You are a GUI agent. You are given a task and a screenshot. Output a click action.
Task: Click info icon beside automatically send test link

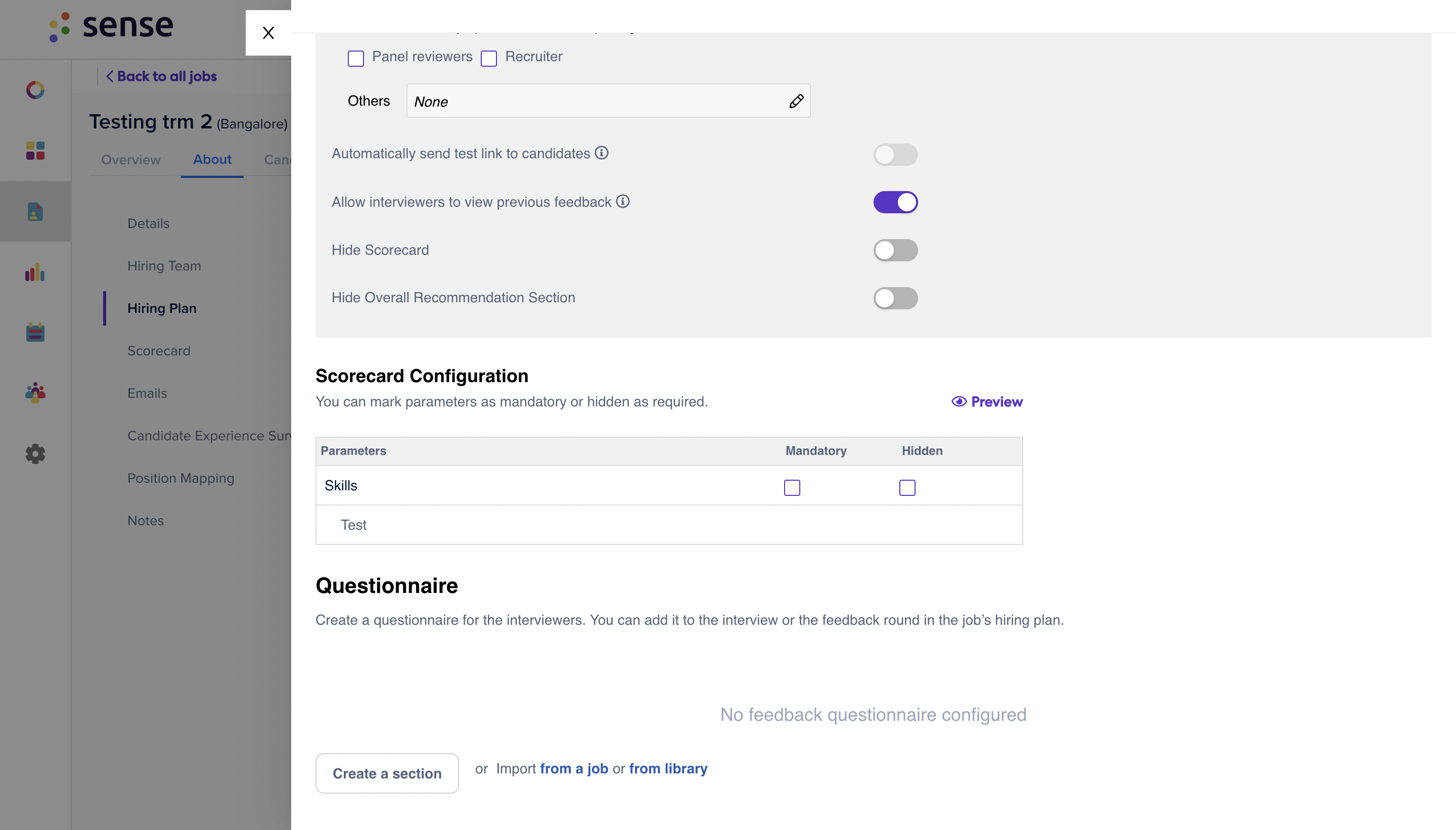(x=602, y=153)
